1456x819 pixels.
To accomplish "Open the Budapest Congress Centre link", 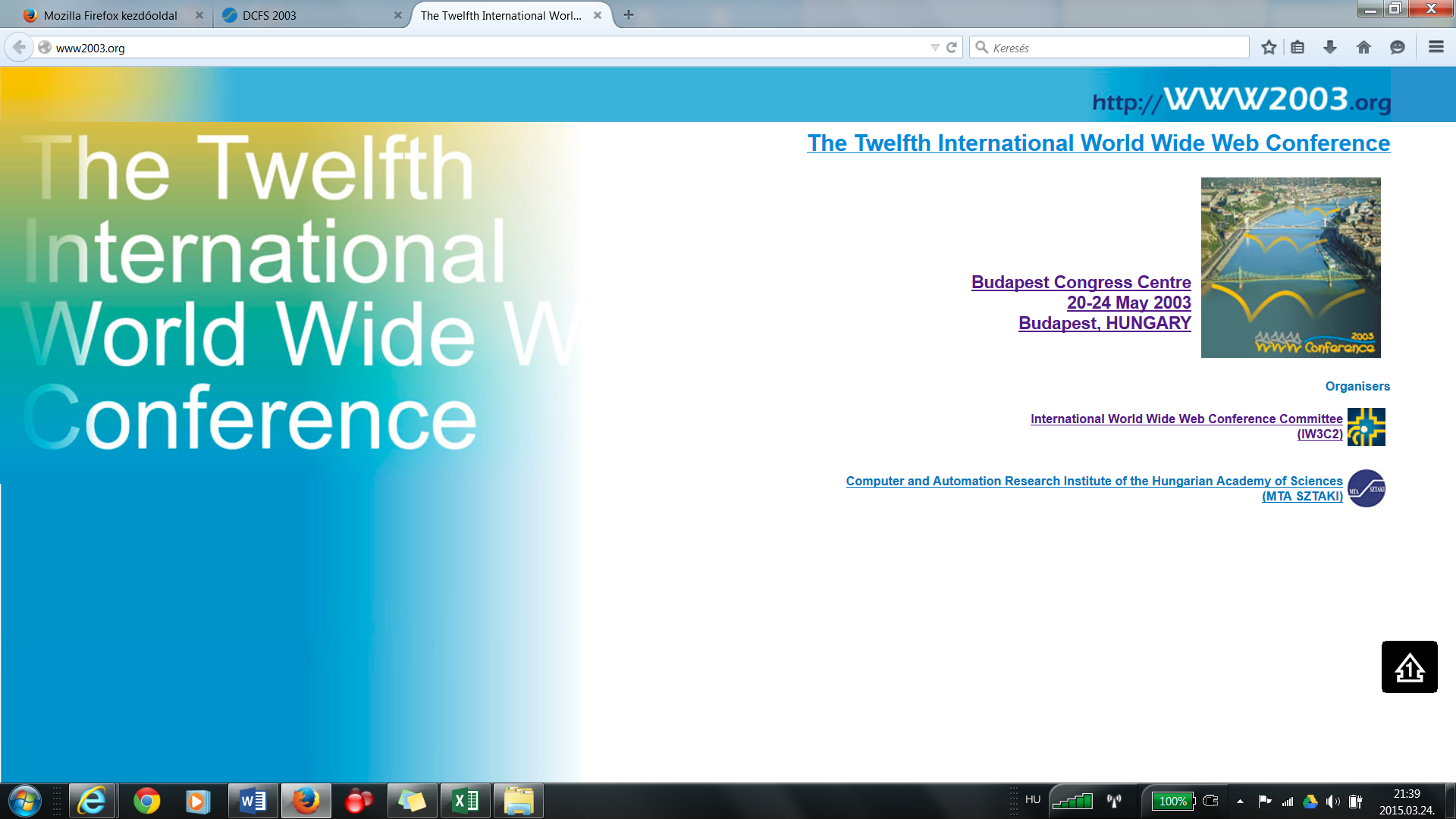I will 1081,282.
